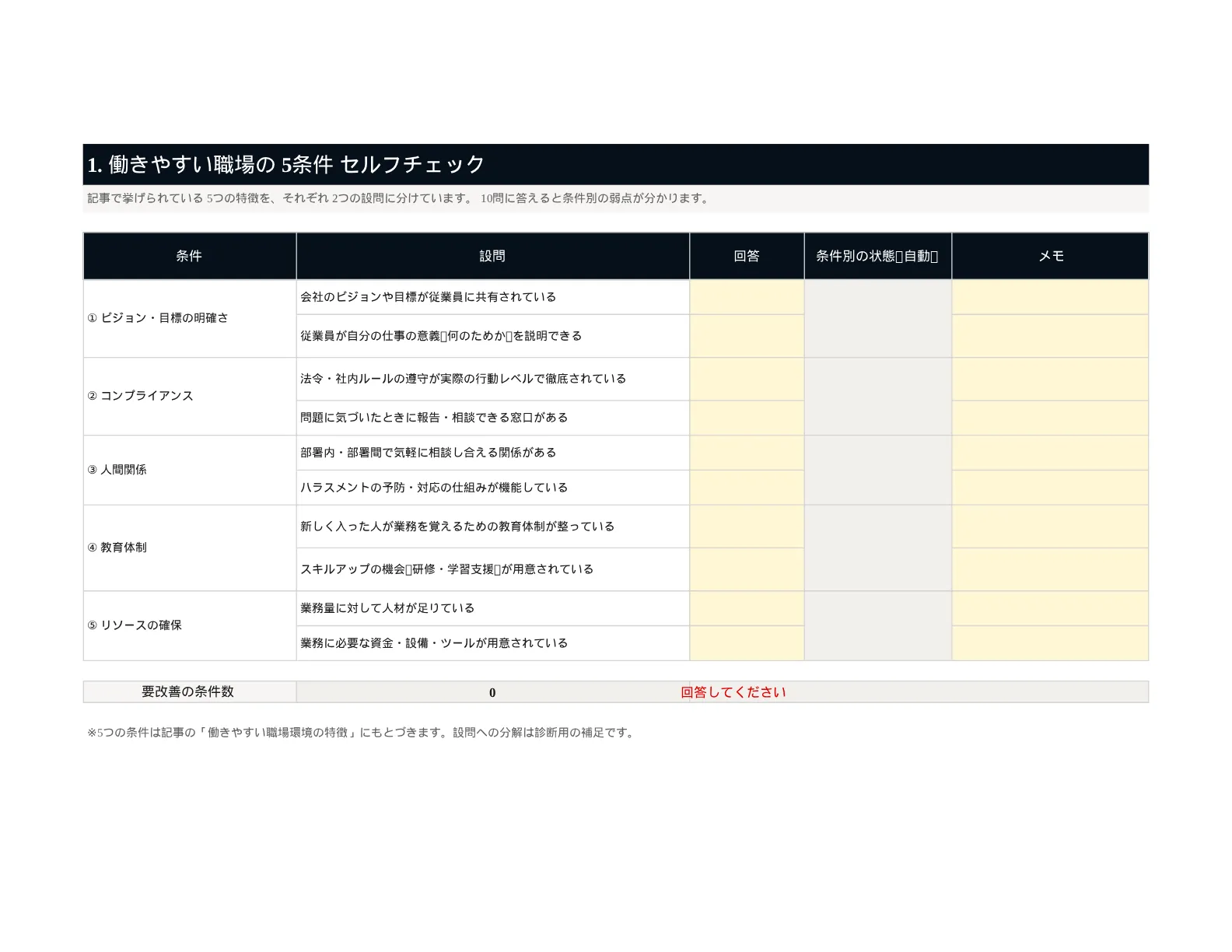
Task: Select 回答 cell for ハラスメントの予防・対応 question
Action: (x=747, y=488)
